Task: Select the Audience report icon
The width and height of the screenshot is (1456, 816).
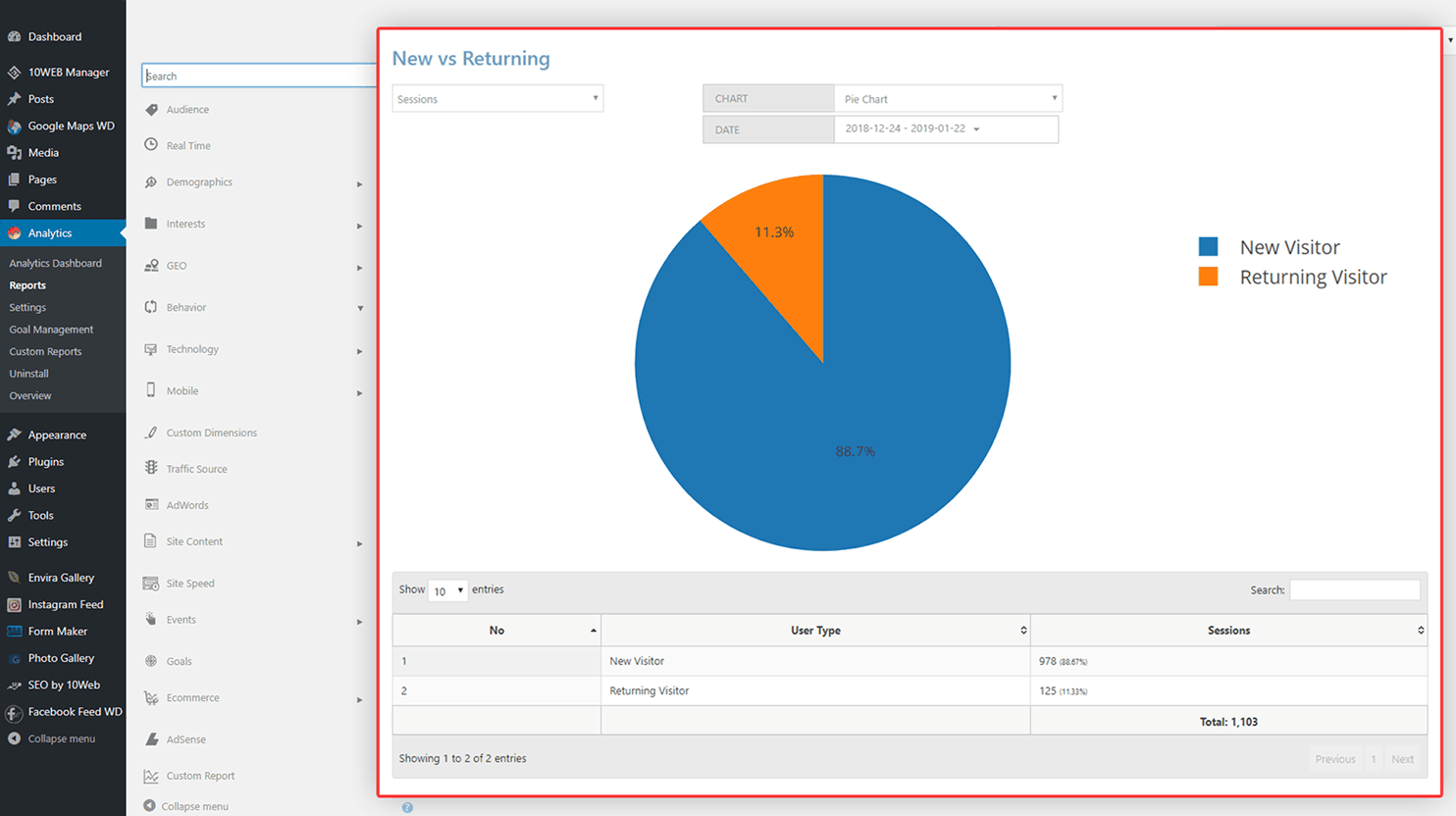Action: [x=152, y=109]
